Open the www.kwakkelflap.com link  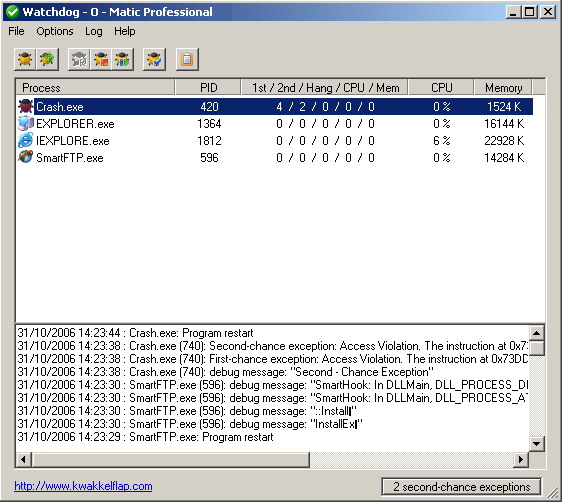coord(83,486)
